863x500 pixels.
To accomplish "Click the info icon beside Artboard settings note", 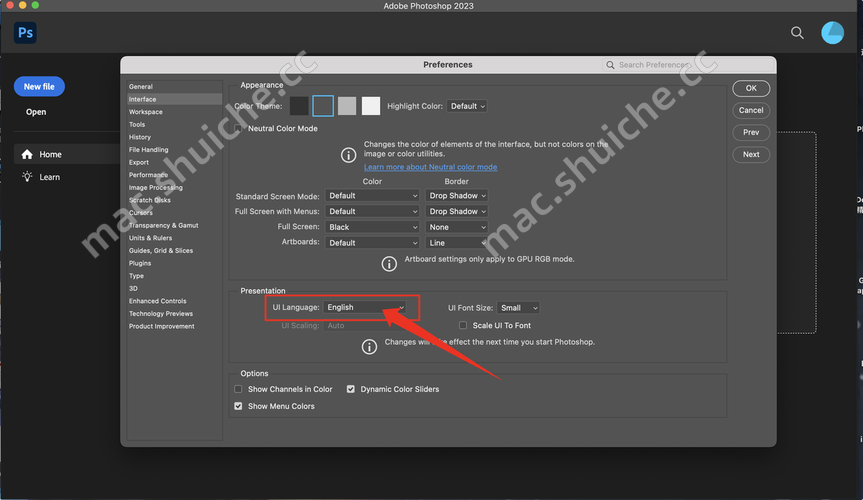I will (x=389, y=263).
